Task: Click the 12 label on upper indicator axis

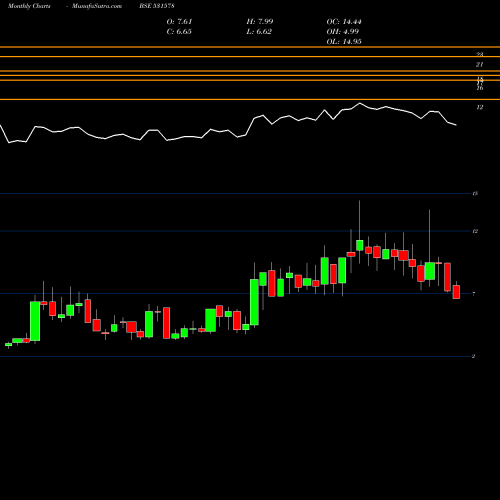Action: (479, 107)
